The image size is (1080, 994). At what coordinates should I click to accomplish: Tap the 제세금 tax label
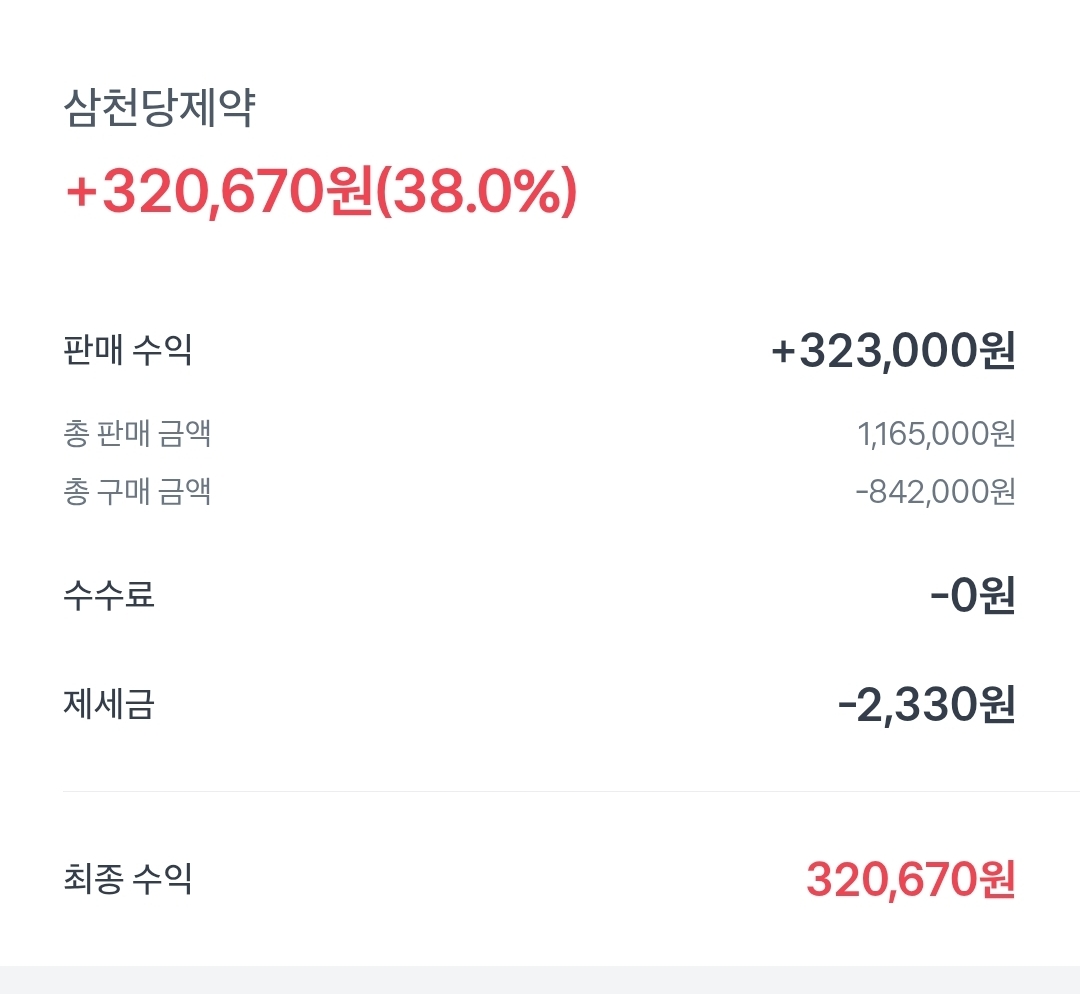[x=109, y=704]
